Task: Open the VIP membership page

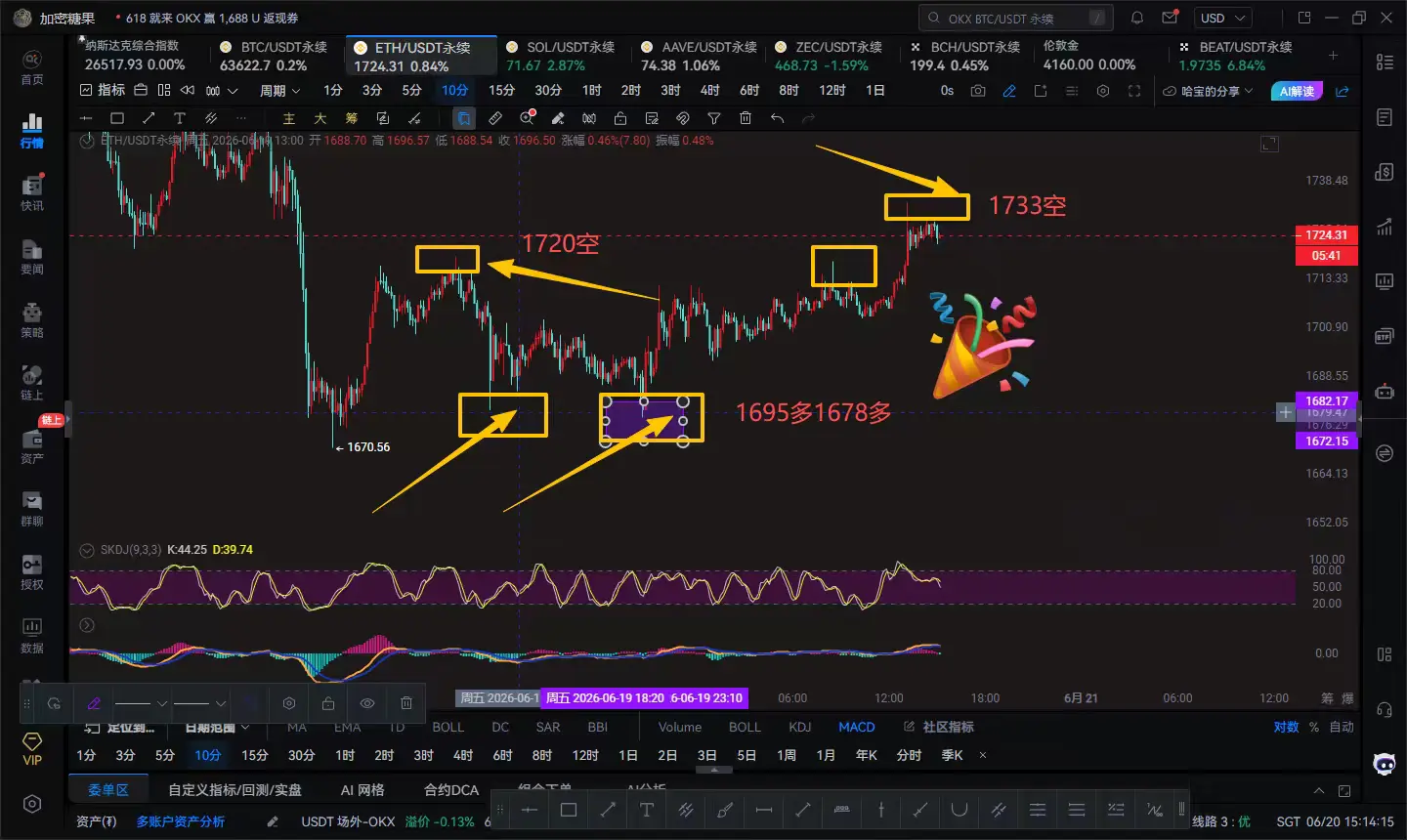Action: (32, 749)
